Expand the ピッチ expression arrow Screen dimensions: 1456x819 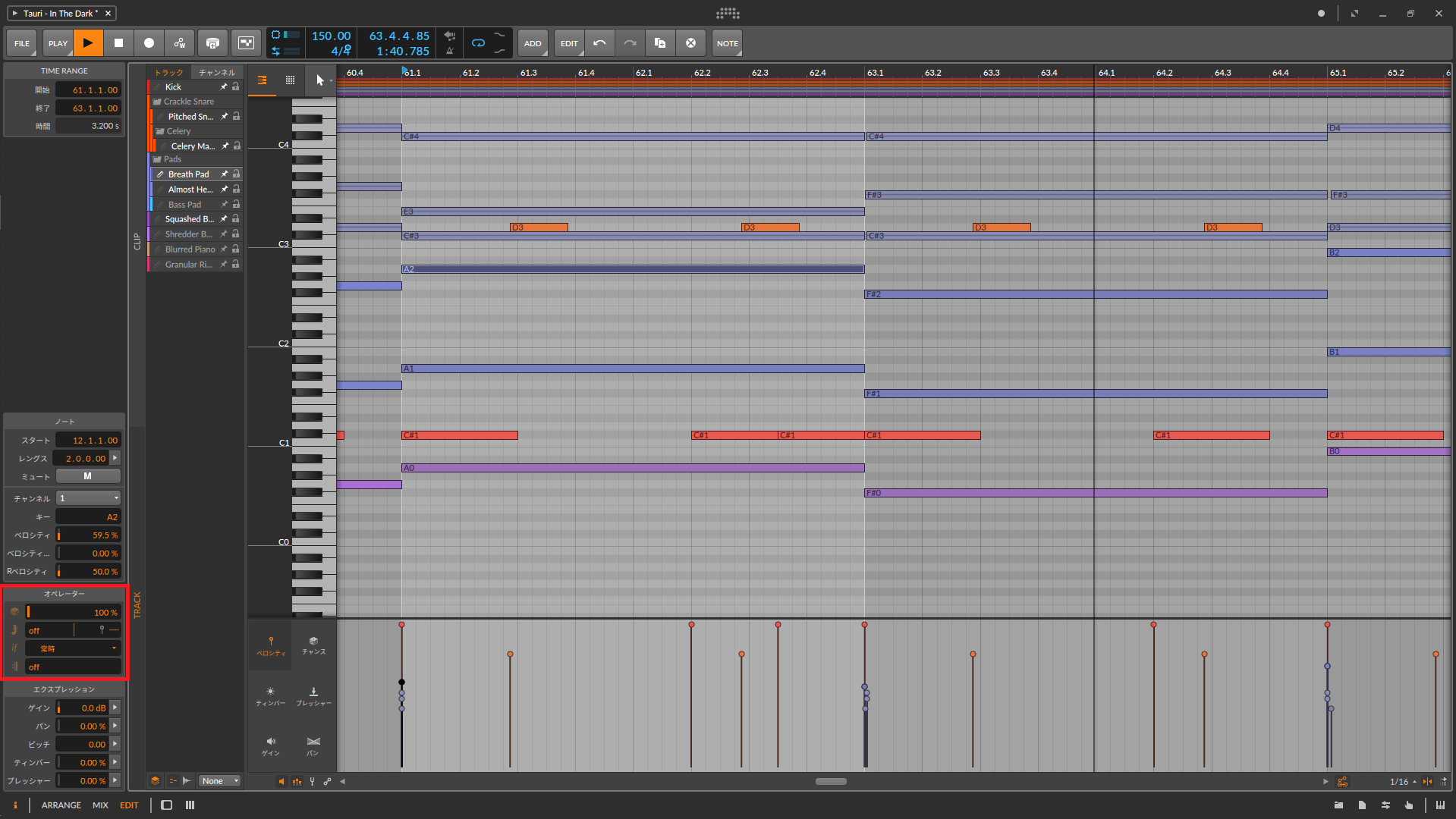click(x=115, y=744)
